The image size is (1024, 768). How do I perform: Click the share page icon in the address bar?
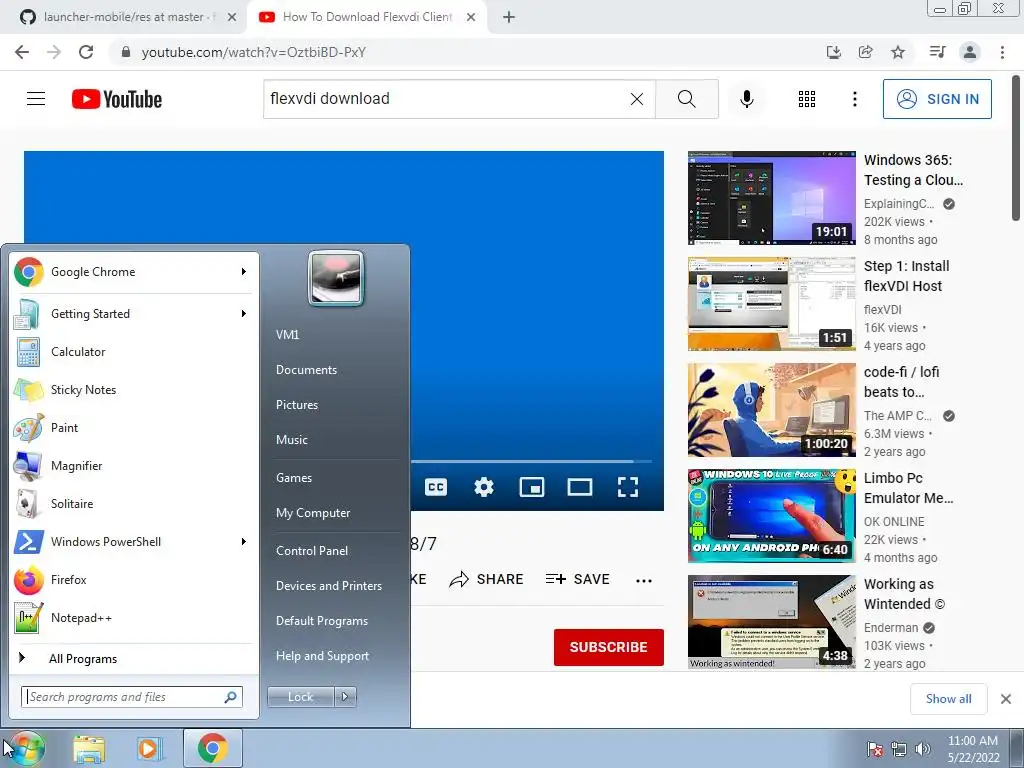(865, 52)
